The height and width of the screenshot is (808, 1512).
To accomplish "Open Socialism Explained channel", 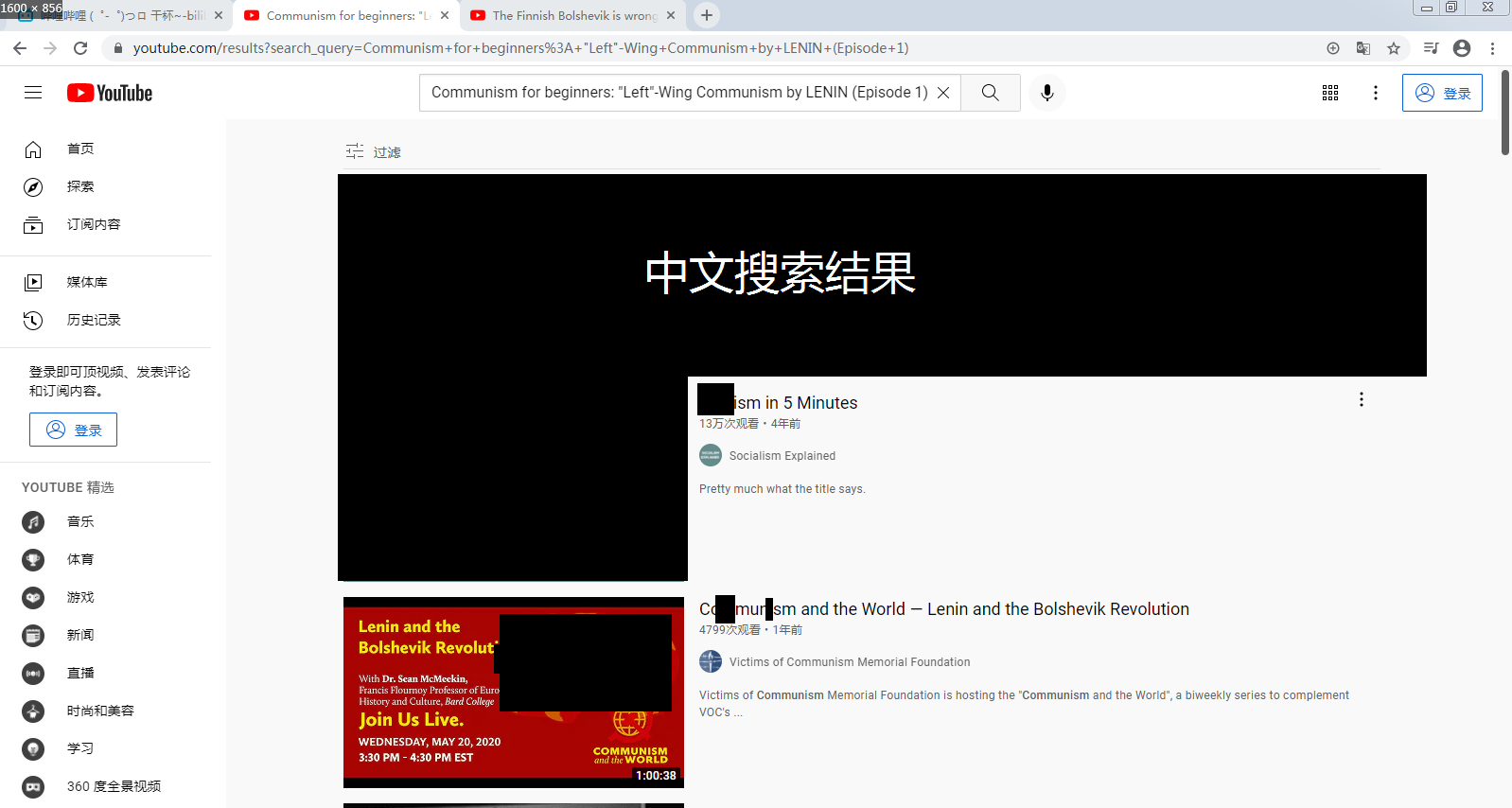I will tap(782, 456).
